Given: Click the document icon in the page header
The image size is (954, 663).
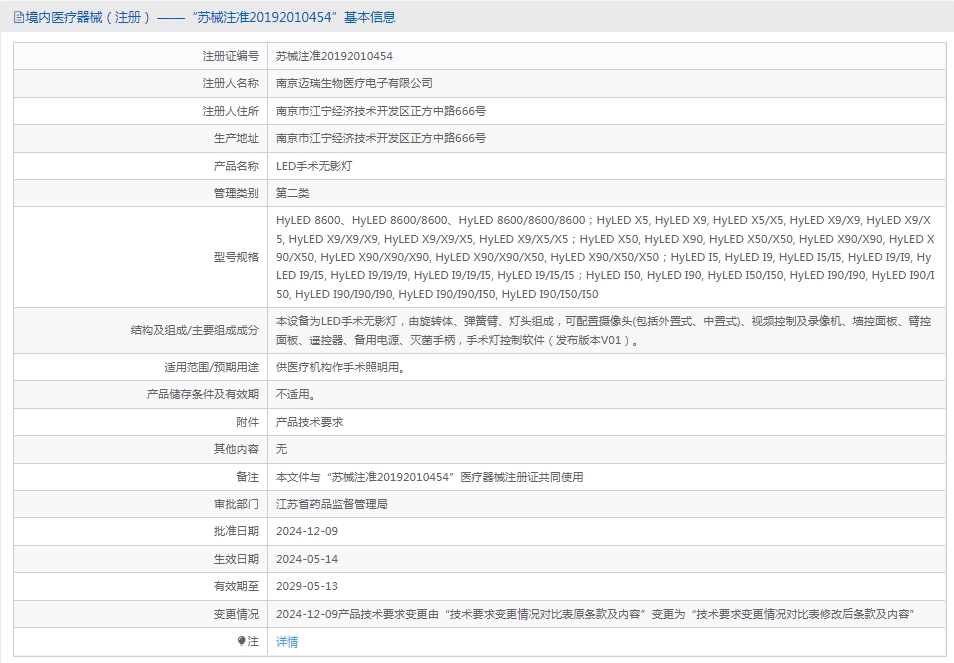Looking at the screenshot, I should click(18, 17).
